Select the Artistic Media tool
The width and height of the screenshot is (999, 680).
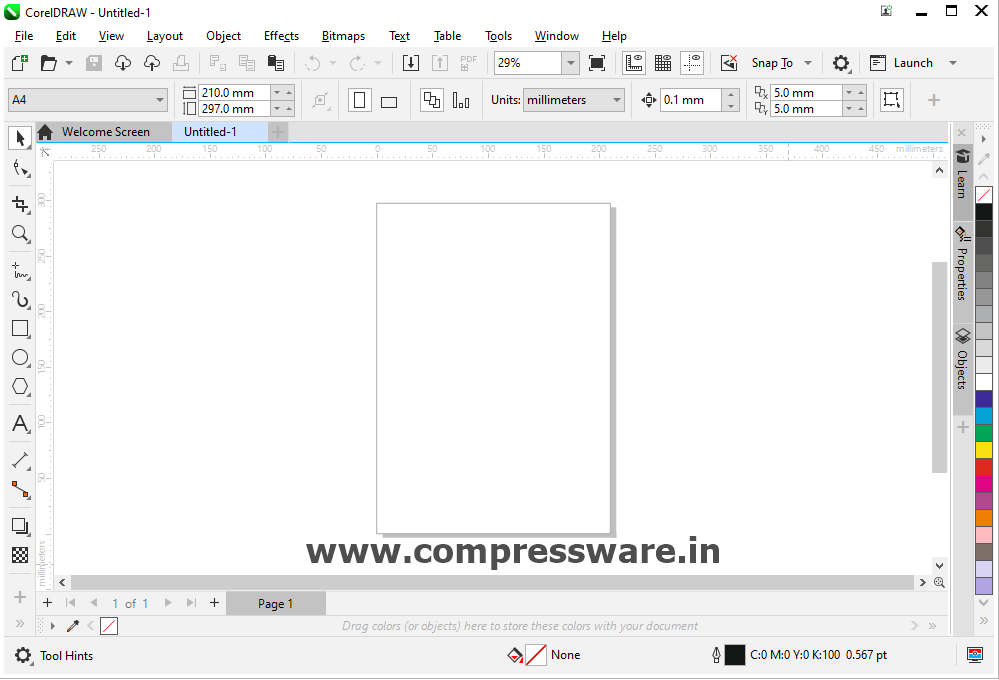pos(20,300)
